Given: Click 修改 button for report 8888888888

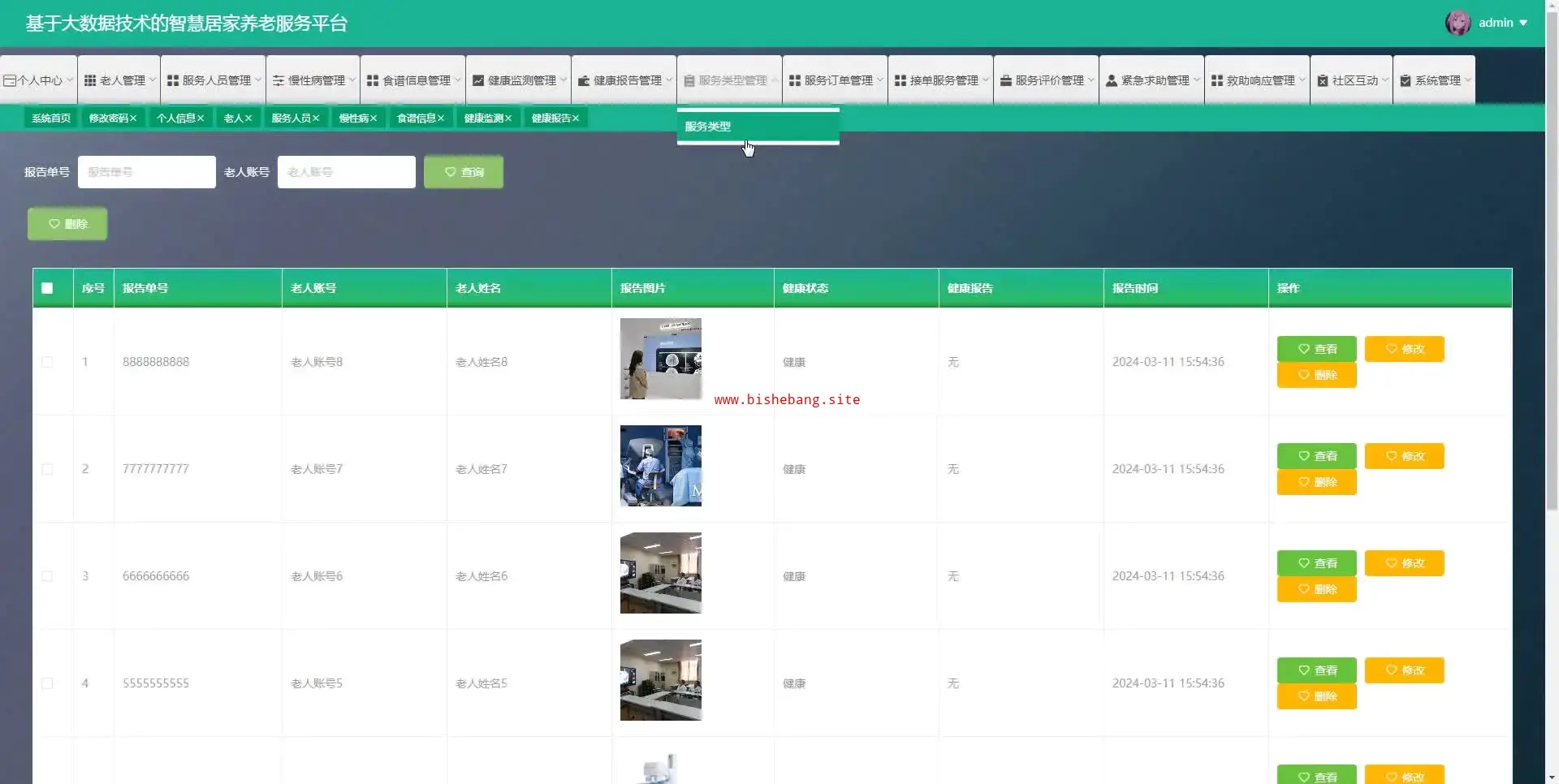Looking at the screenshot, I should pyautogui.click(x=1404, y=349).
